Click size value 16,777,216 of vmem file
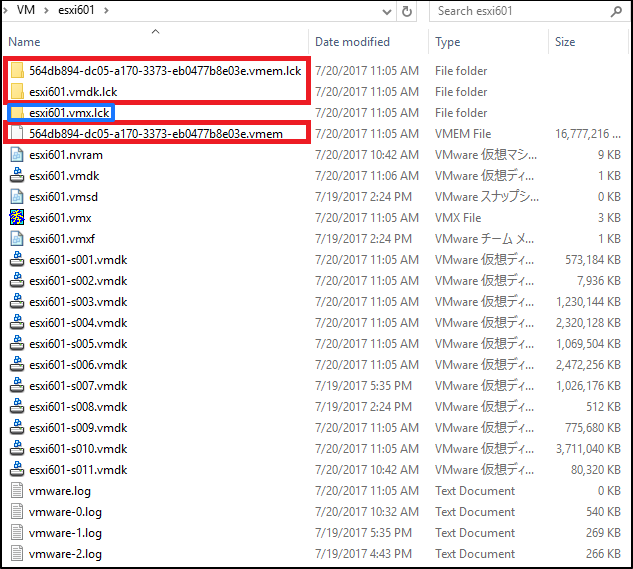 click(x=588, y=134)
